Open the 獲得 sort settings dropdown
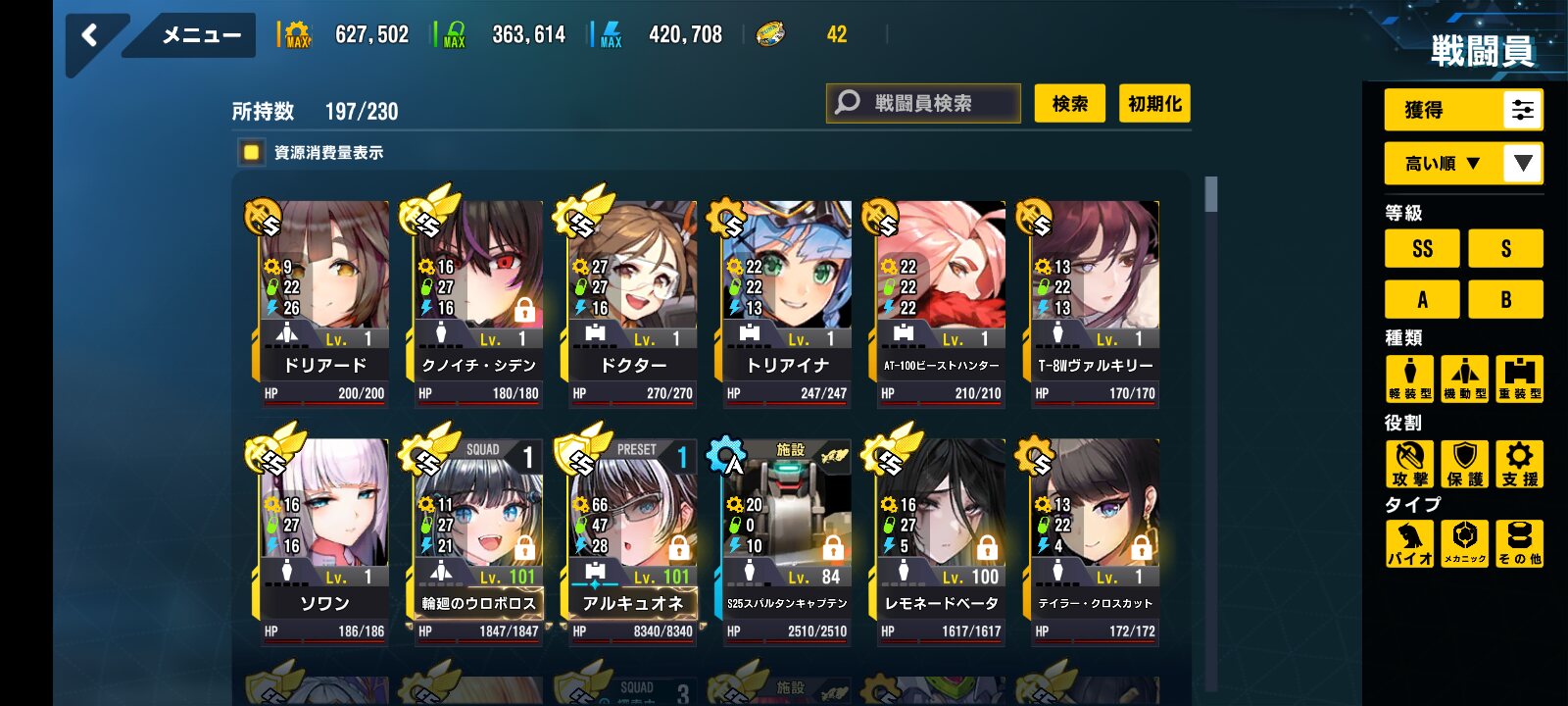The width and height of the screenshot is (1568, 706). (1463, 110)
